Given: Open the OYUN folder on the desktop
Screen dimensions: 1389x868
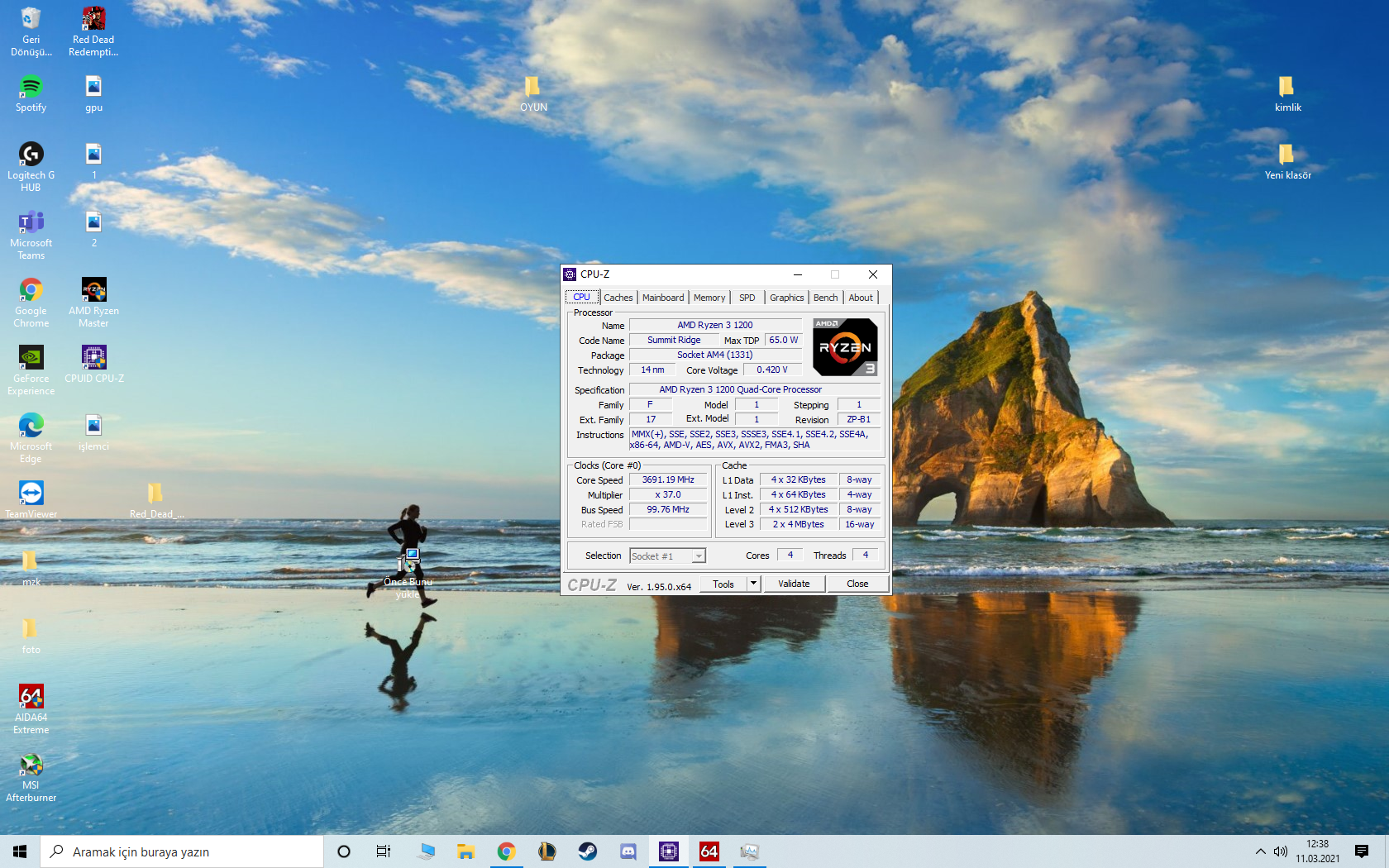Looking at the screenshot, I should click(532, 87).
